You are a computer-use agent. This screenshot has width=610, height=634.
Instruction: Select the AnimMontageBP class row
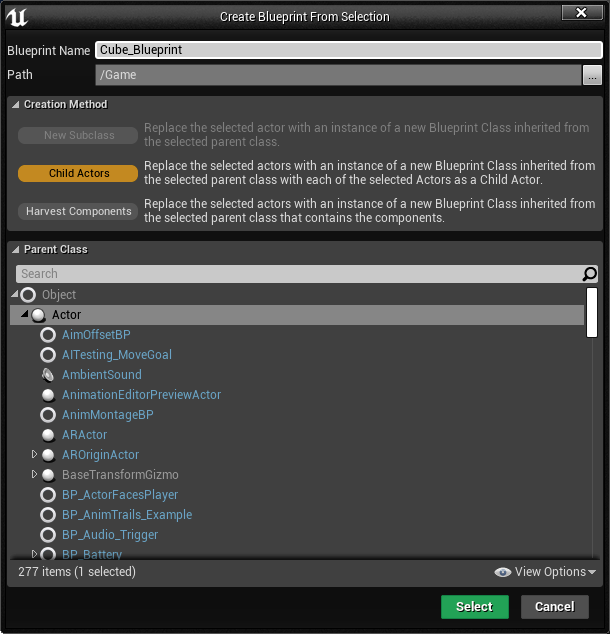(x=297, y=415)
